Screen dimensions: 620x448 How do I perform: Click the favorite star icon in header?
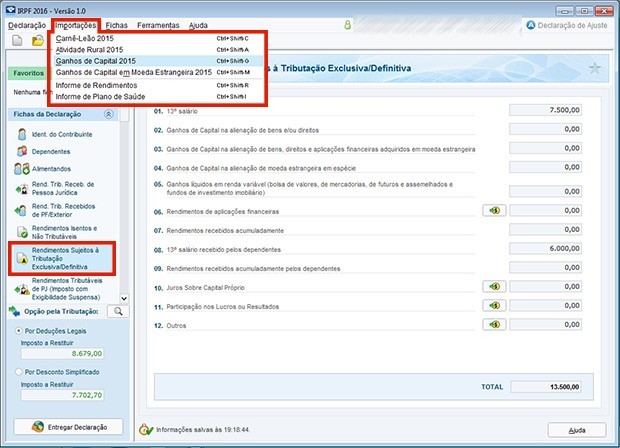[x=595, y=68]
